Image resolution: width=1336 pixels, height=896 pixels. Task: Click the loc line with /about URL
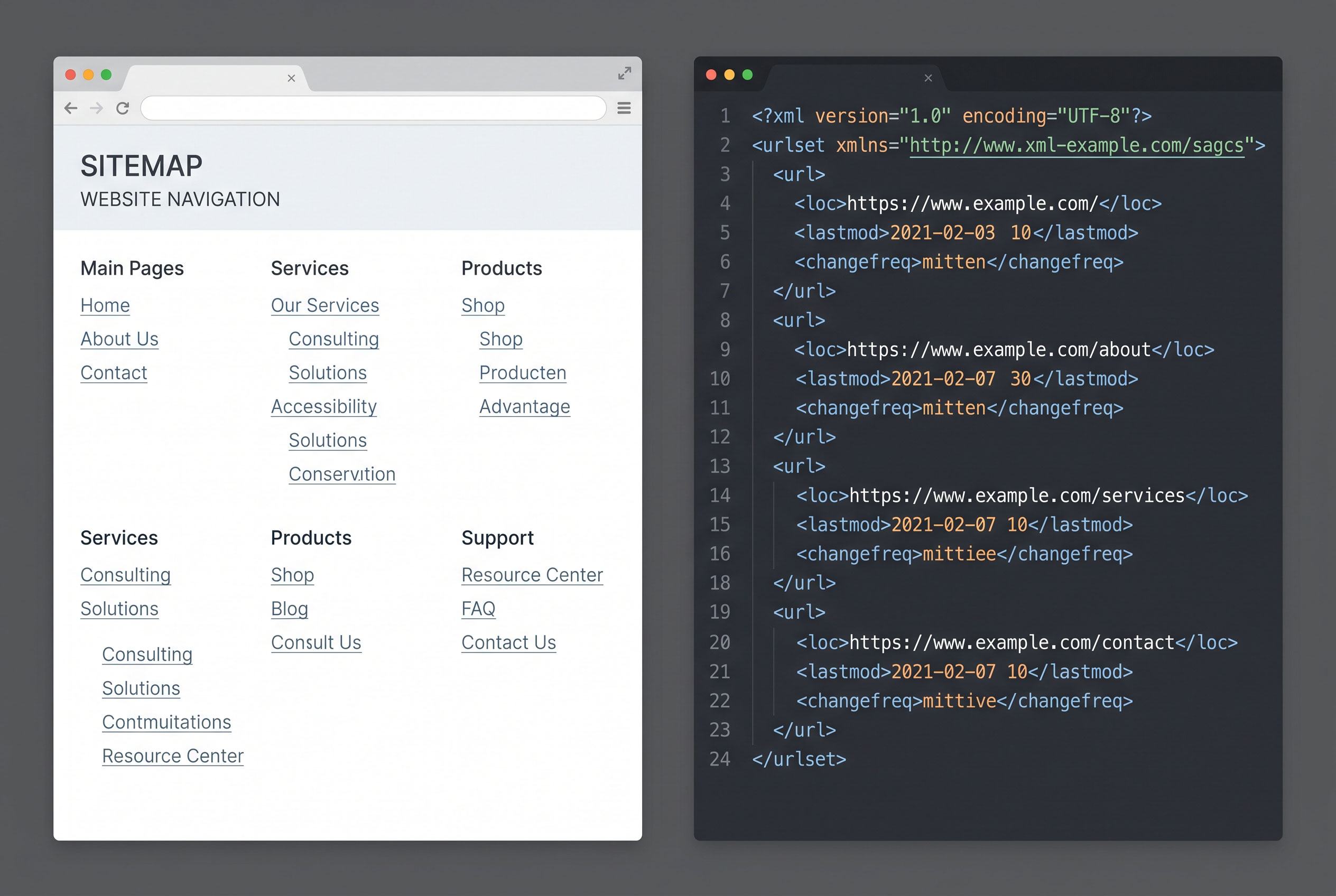[1004, 350]
